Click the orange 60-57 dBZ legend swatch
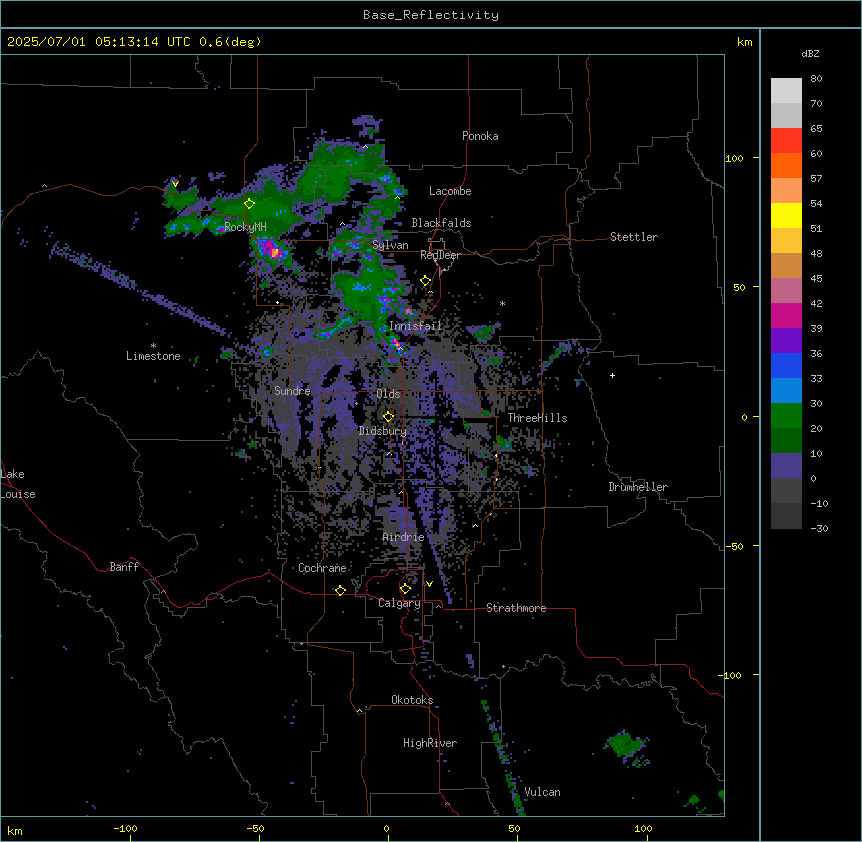Viewport: 862px width, 842px height. (786, 166)
